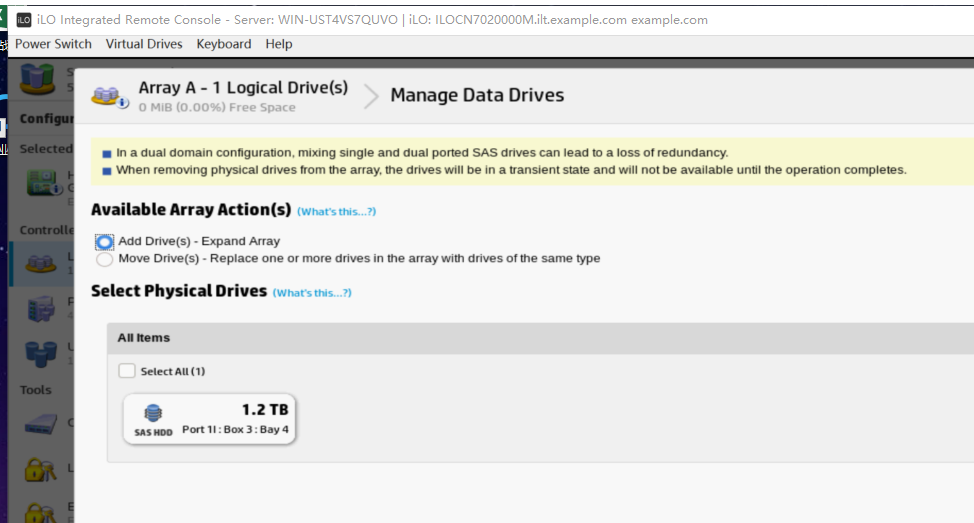
Task: Select the physical drives server icon in sidebar
Action: 41,309
